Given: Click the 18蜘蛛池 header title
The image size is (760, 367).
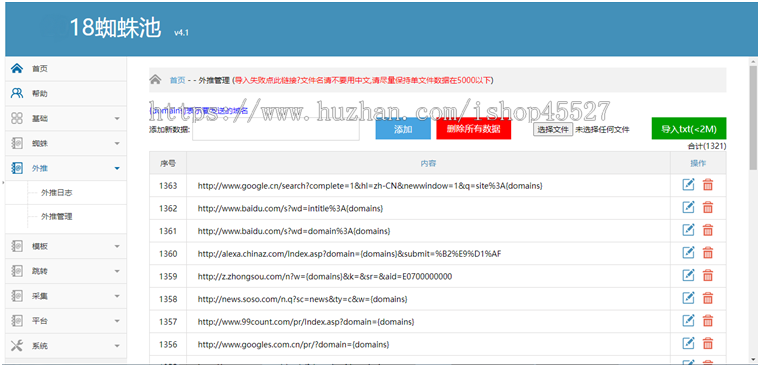Looking at the screenshot, I should 115,28.
